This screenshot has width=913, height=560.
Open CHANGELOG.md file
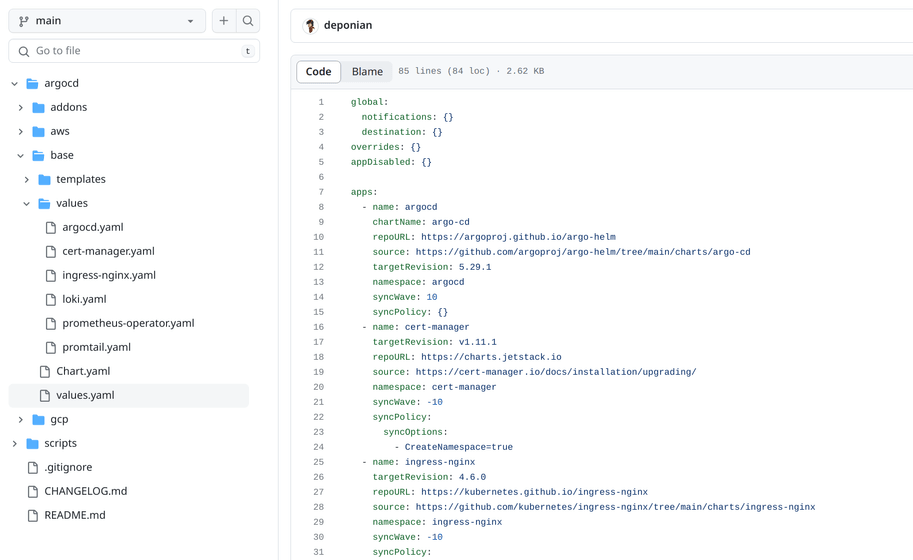click(86, 491)
